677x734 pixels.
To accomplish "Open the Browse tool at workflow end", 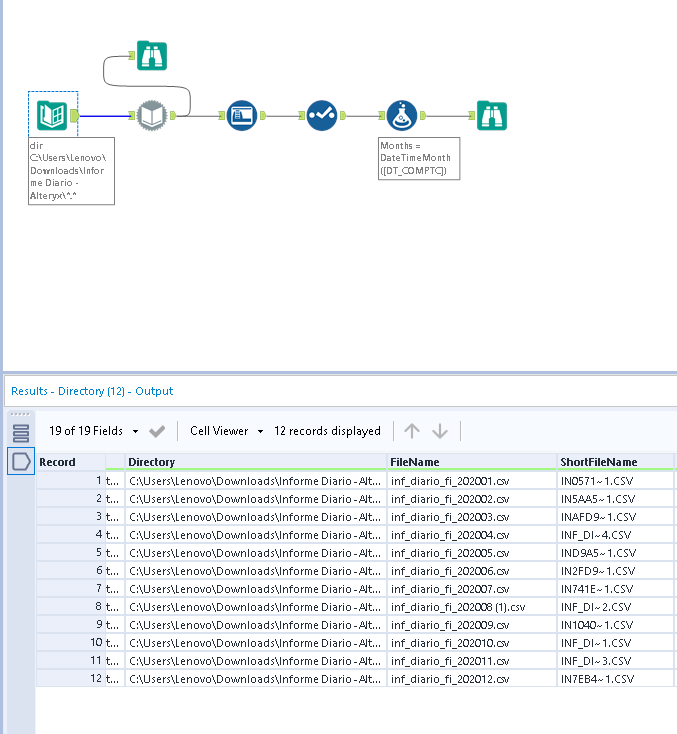I will tap(491, 116).
